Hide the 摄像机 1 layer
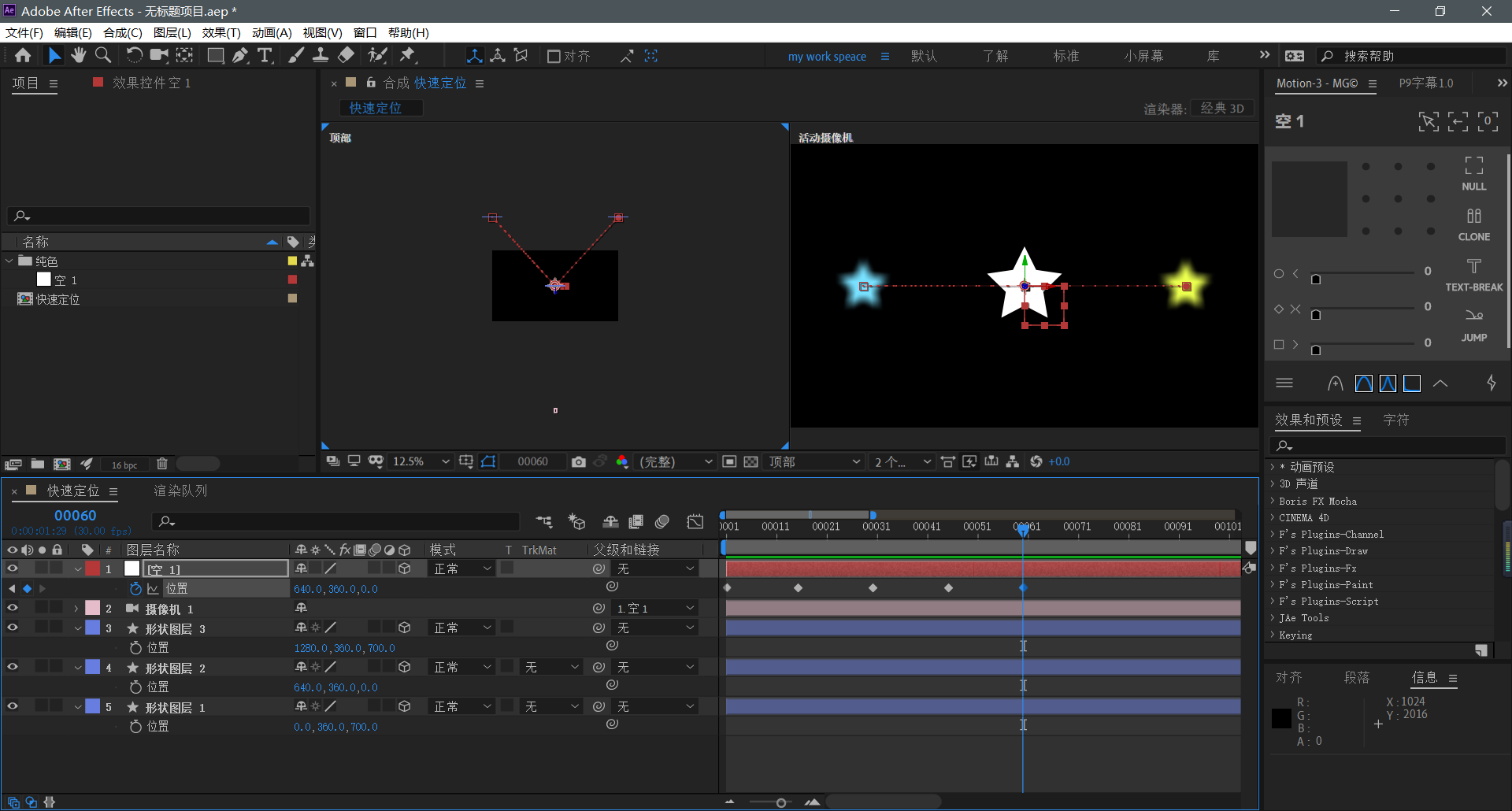This screenshot has width=1512, height=811. pyautogui.click(x=13, y=608)
